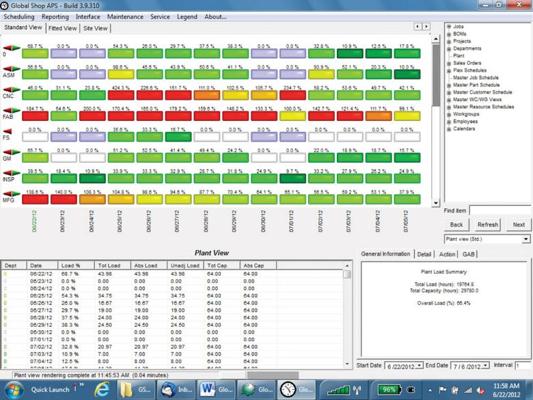
Task: Expand the Jobs tree node
Action: pos(449,27)
